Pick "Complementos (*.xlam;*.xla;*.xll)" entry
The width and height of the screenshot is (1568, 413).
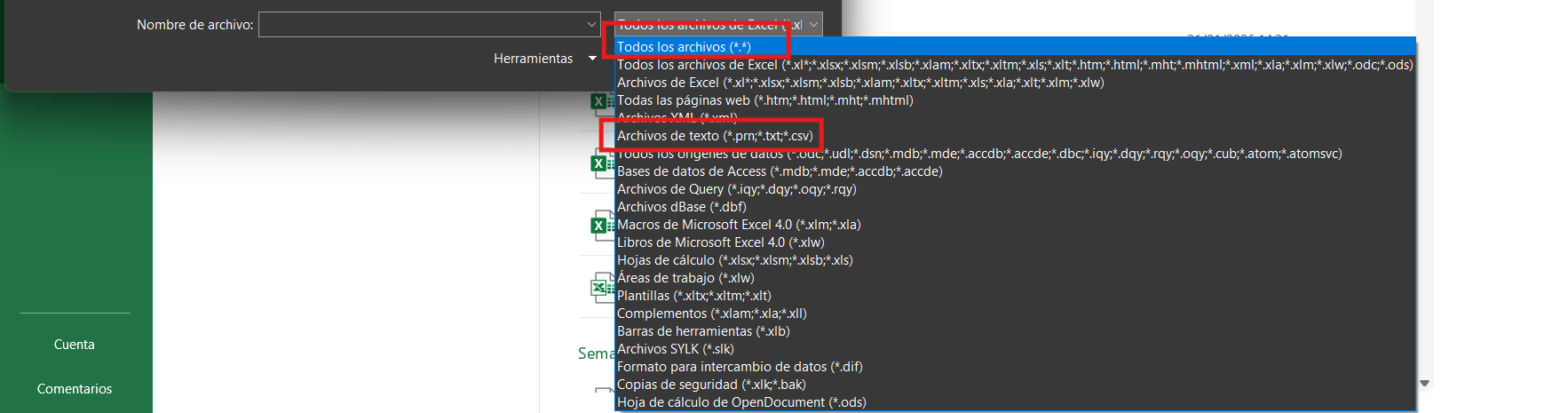point(711,314)
